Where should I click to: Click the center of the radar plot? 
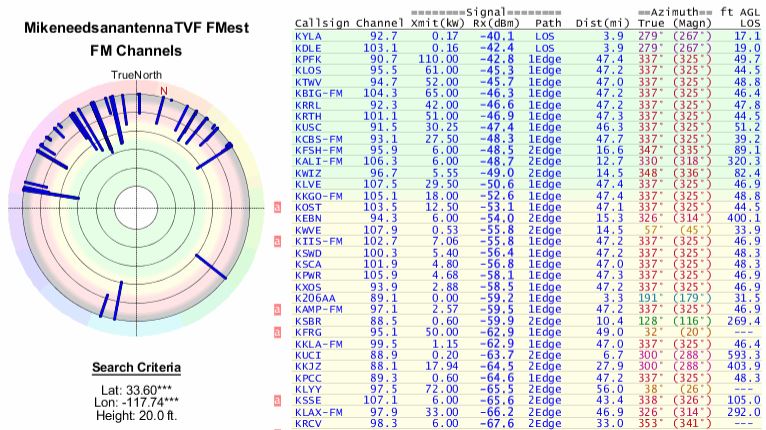point(129,207)
